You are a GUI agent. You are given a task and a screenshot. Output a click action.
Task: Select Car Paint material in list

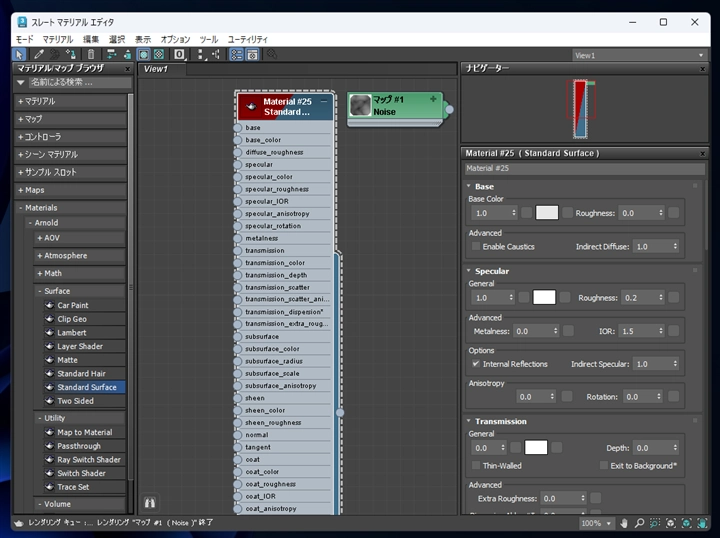click(84, 305)
